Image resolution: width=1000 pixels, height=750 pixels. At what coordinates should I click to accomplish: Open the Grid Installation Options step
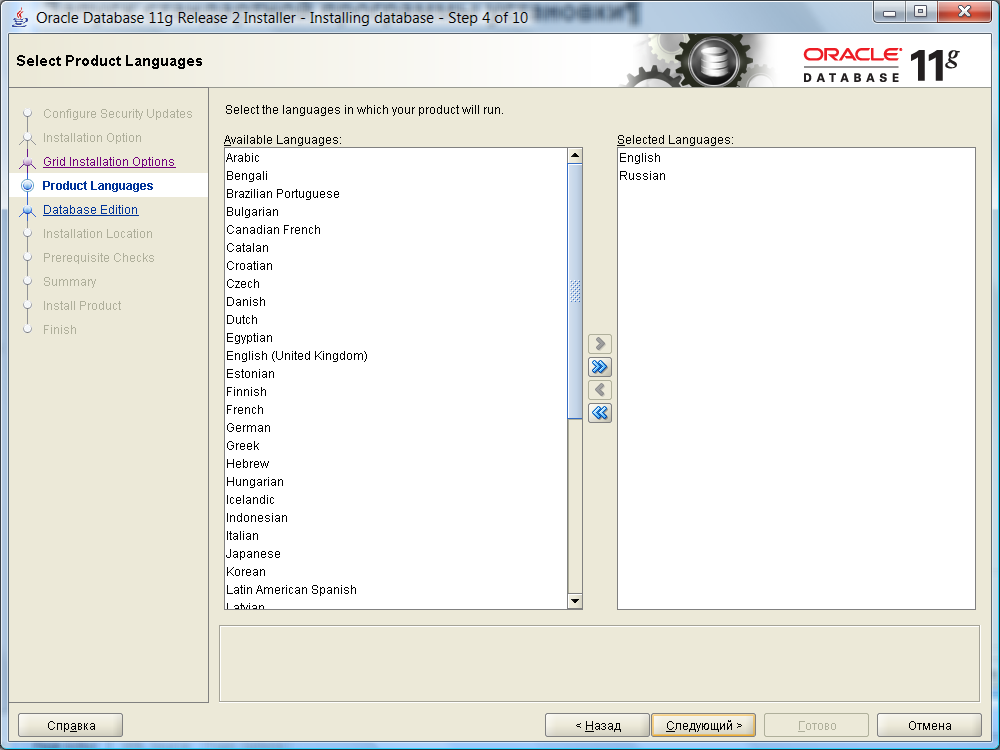[x=109, y=162]
